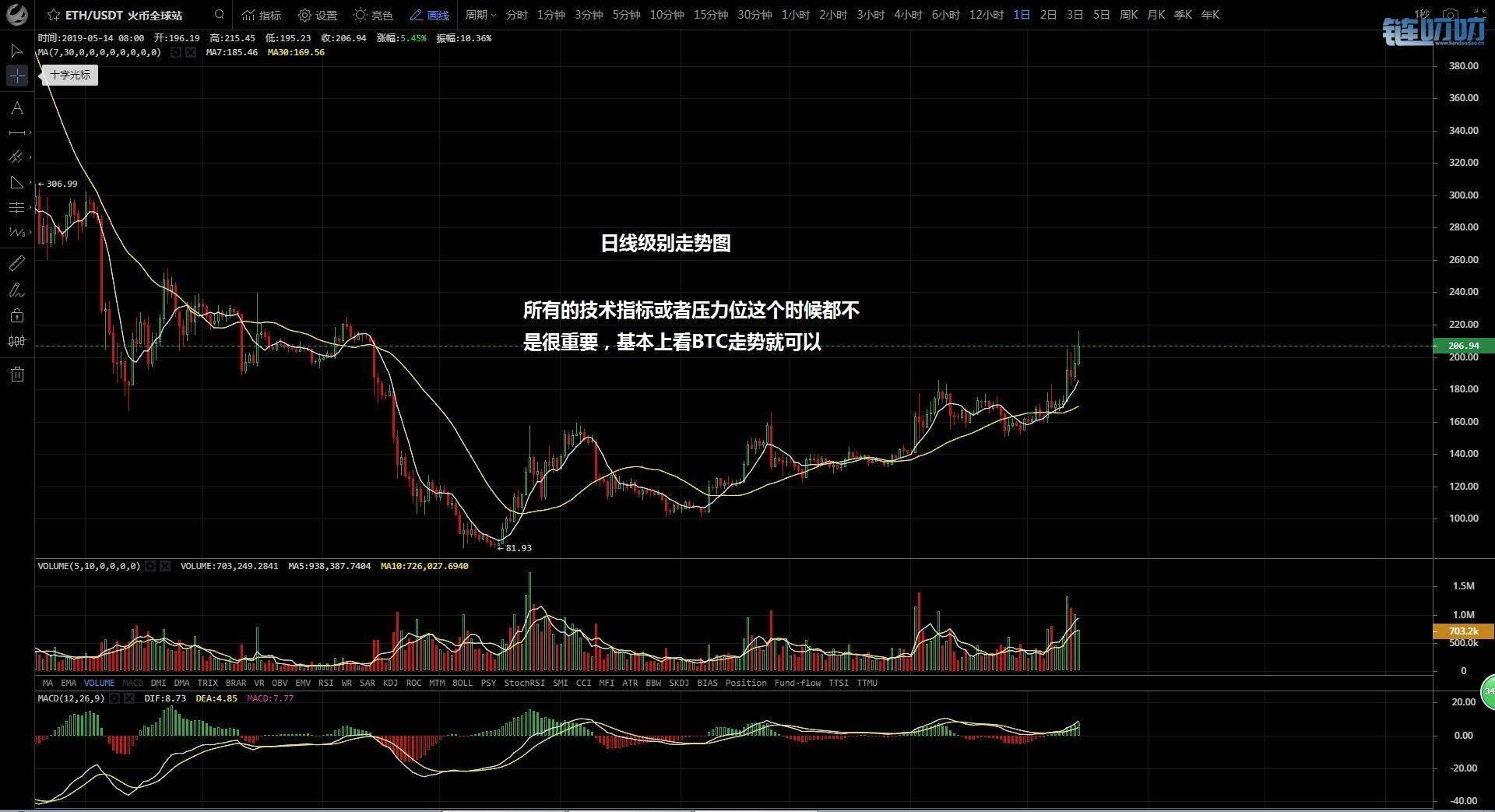Open the symbol search magnifier
Viewport: 1495px width, 812px height.
point(220,14)
